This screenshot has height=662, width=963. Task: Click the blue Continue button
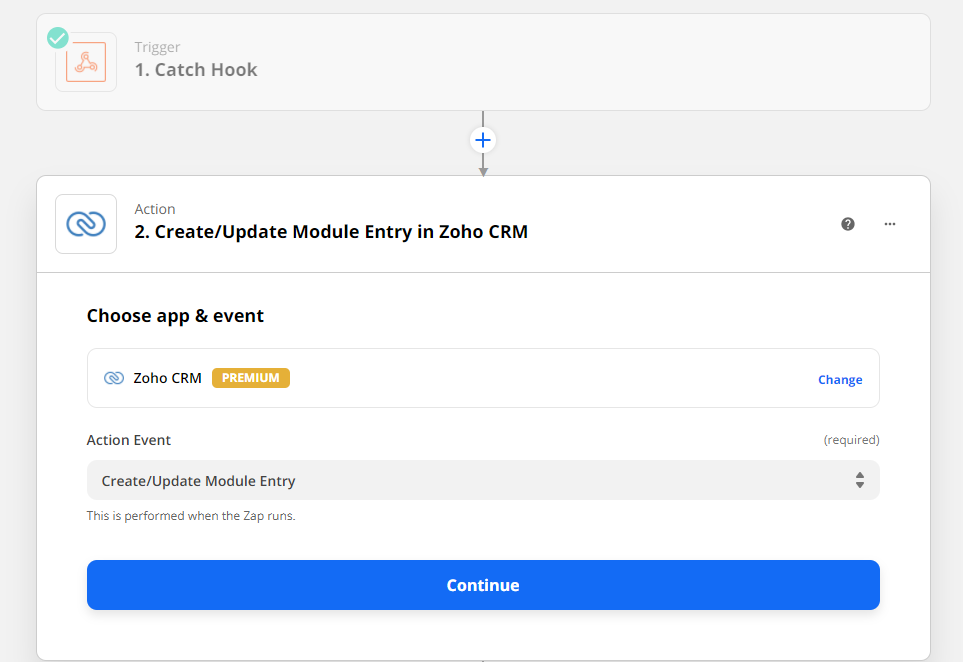pos(483,585)
